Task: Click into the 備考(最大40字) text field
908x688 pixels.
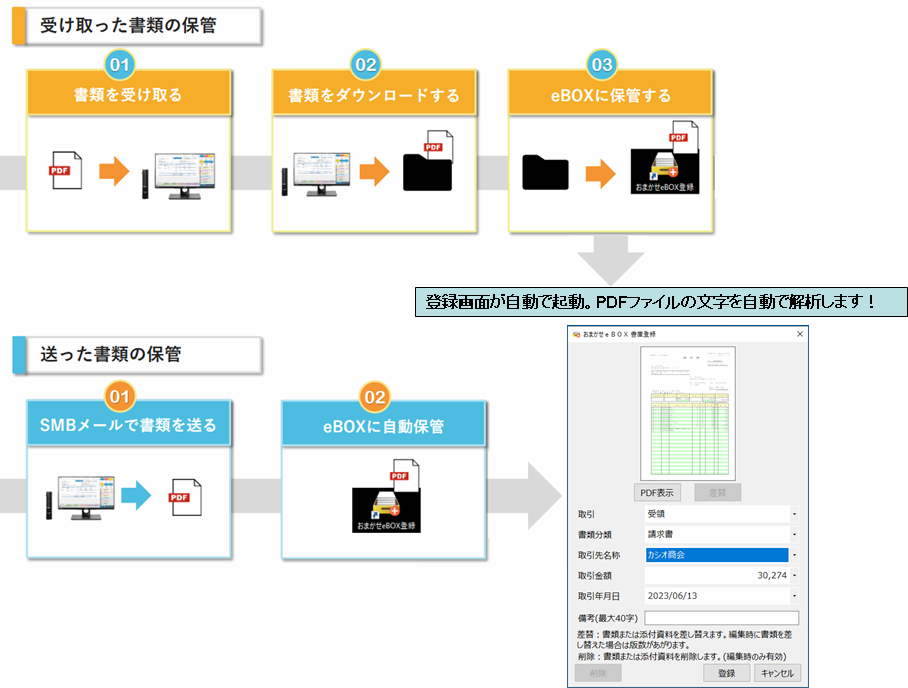Action: (722, 618)
